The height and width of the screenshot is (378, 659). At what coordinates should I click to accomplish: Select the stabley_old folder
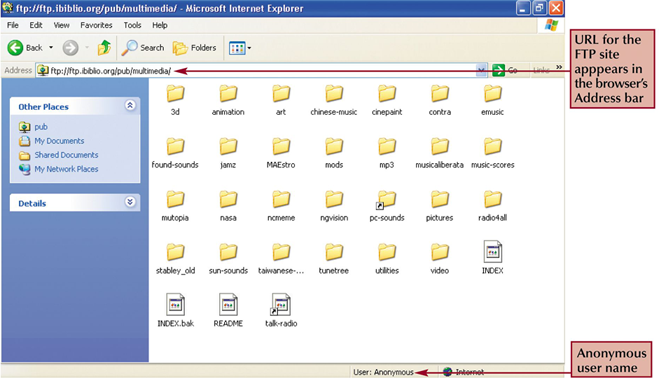(x=175, y=259)
